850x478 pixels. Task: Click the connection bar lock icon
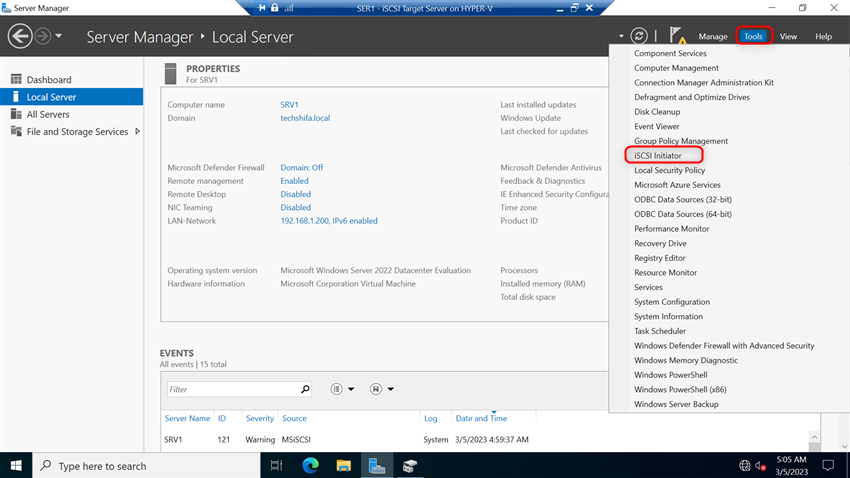tap(275, 8)
